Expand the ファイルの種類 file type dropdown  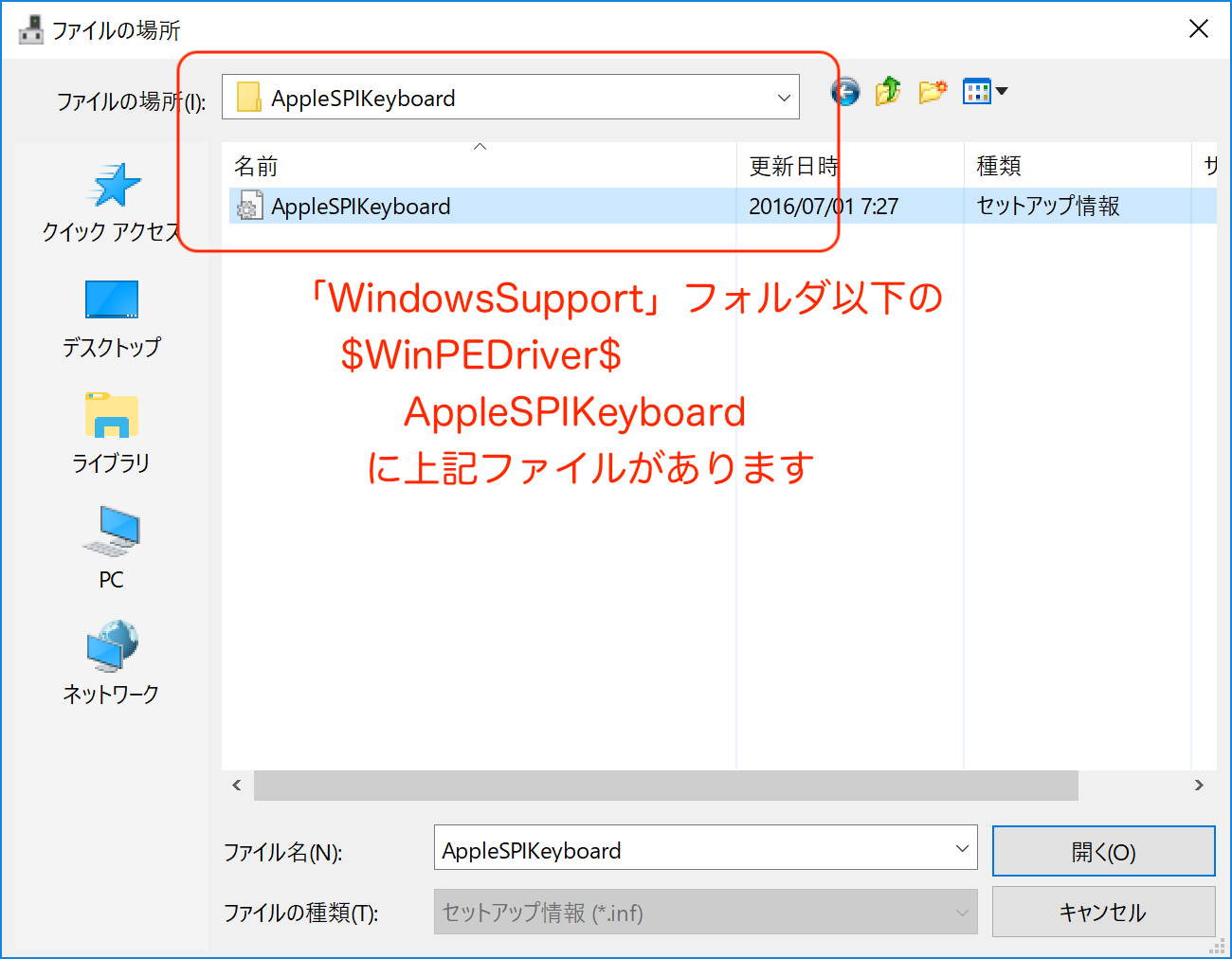962,913
